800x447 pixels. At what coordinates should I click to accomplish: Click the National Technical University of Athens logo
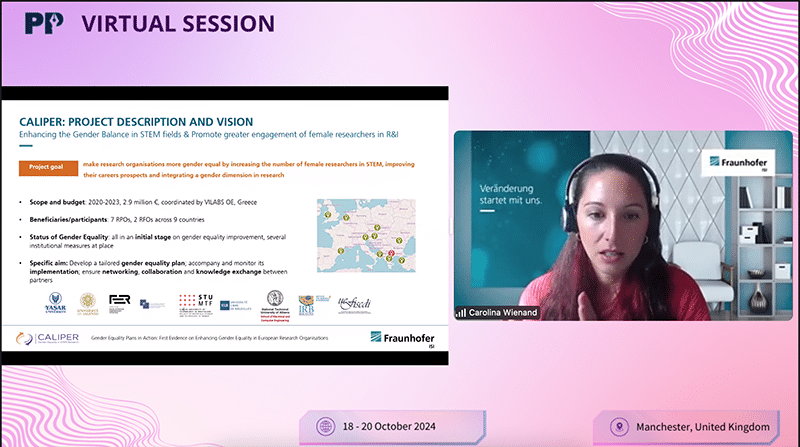click(274, 301)
